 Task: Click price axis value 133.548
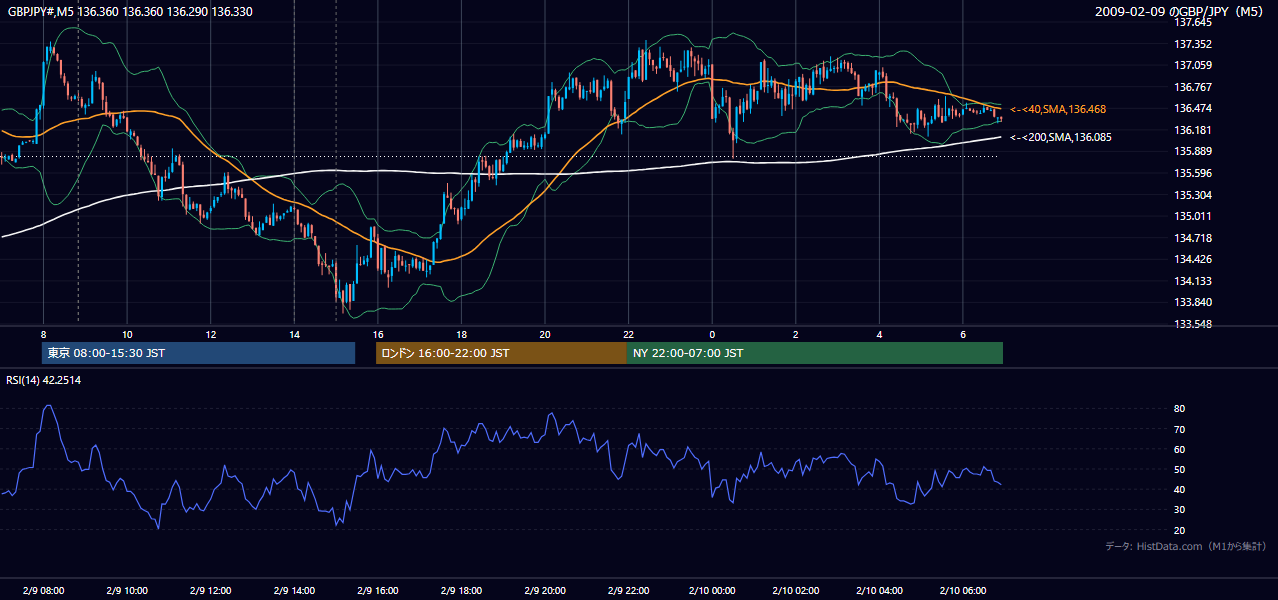[x=1193, y=324]
